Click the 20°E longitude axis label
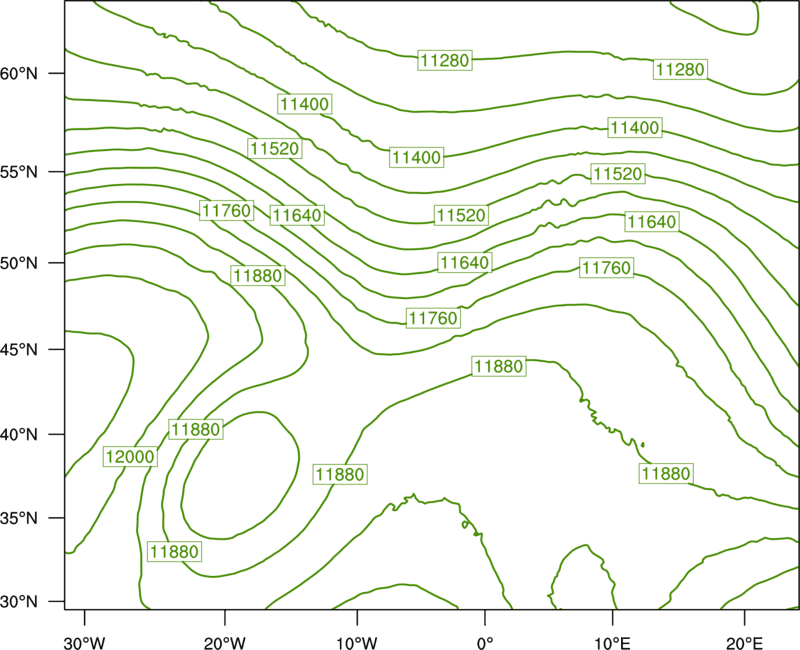Image resolution: width=800 pixels, height=650 pixels. pos(744,643)
